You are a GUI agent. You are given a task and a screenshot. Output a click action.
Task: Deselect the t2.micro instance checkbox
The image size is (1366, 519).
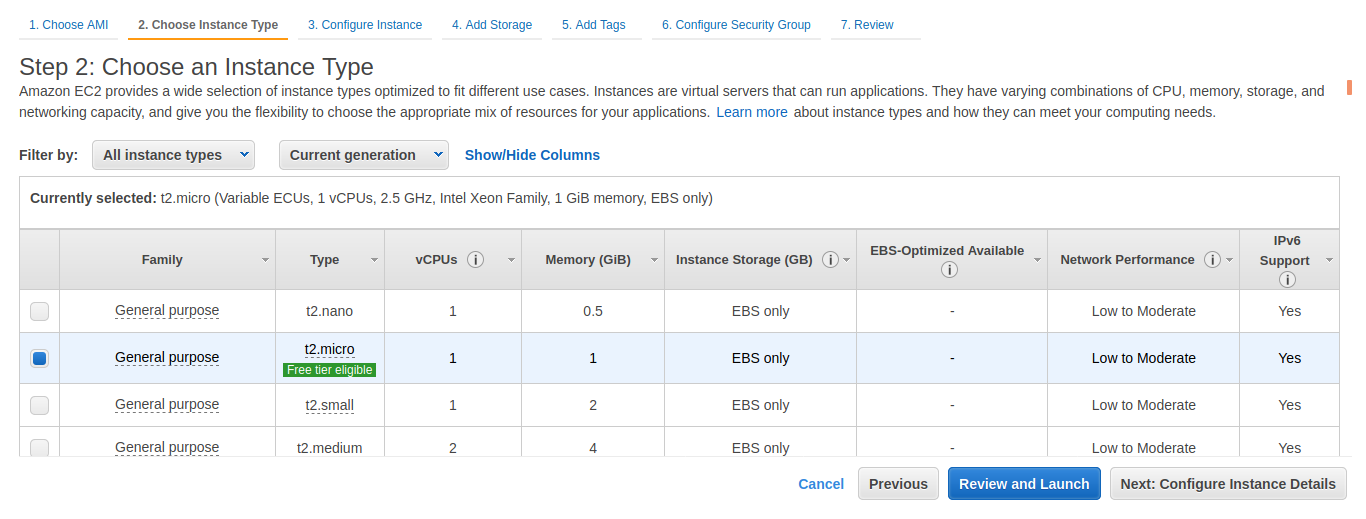[39, 358]
